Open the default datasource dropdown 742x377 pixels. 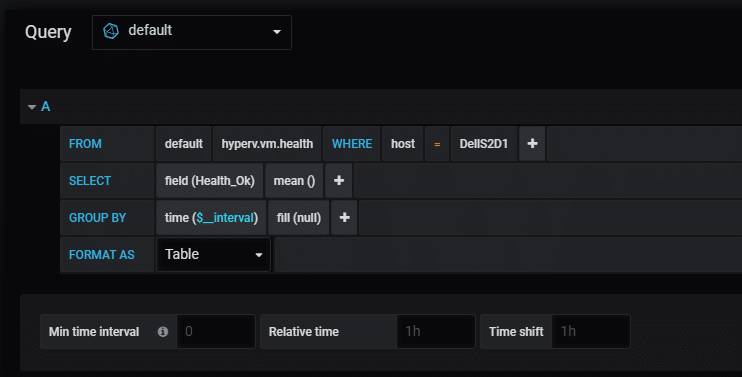point(192,32)
